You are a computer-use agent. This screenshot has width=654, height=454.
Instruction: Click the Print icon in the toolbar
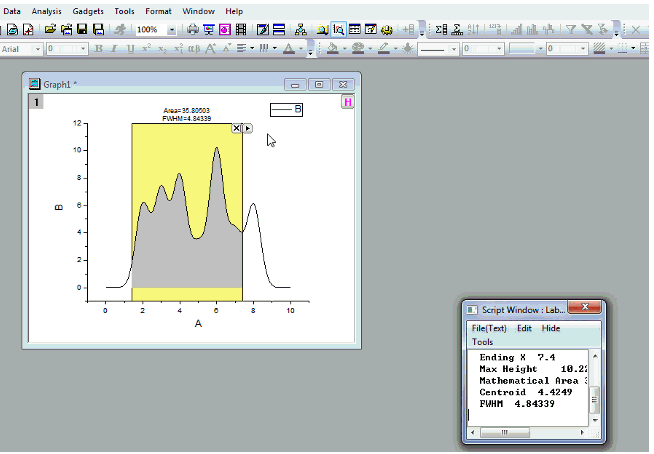point(193,30)
